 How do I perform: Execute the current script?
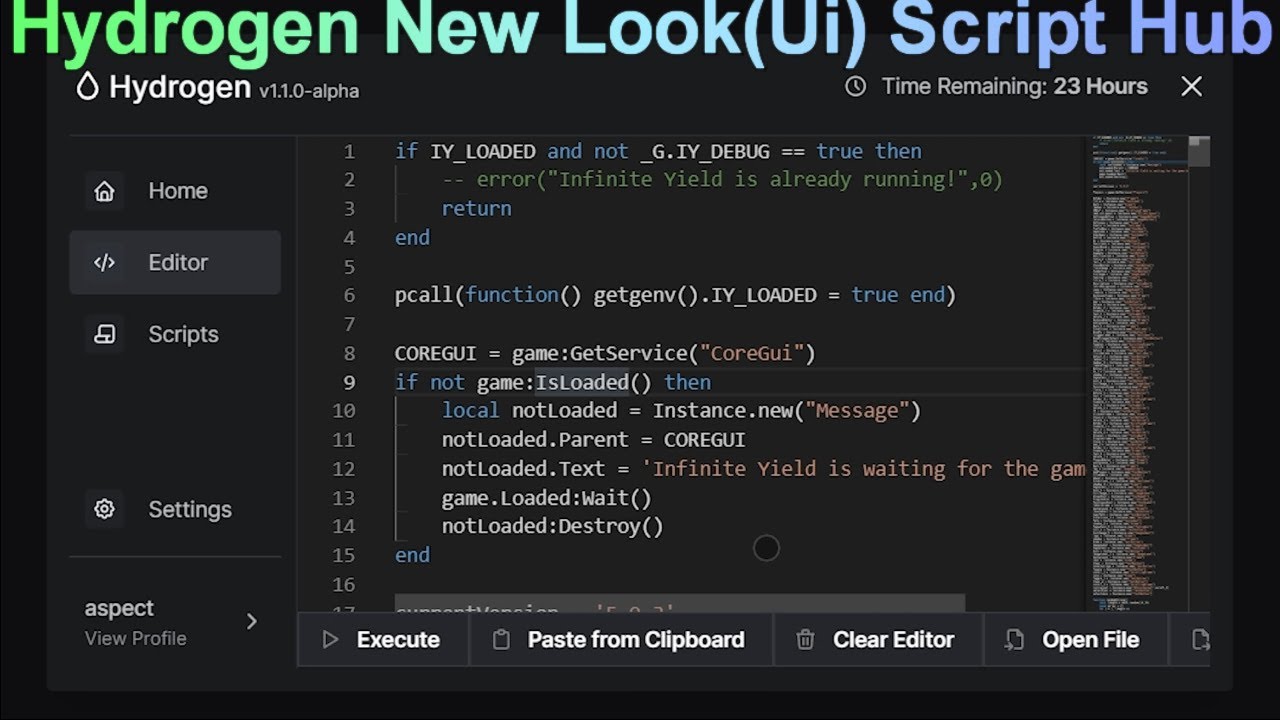coord(383,640)
